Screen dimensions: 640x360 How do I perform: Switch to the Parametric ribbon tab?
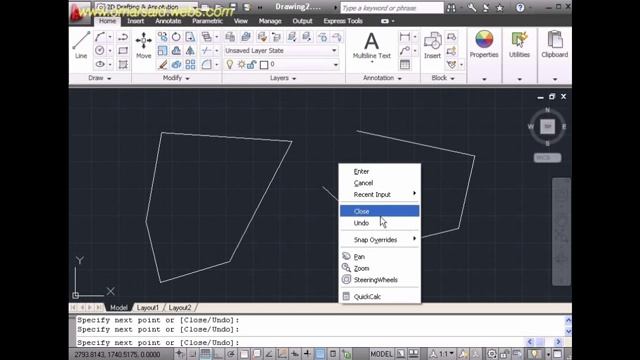tap(207, 21)
